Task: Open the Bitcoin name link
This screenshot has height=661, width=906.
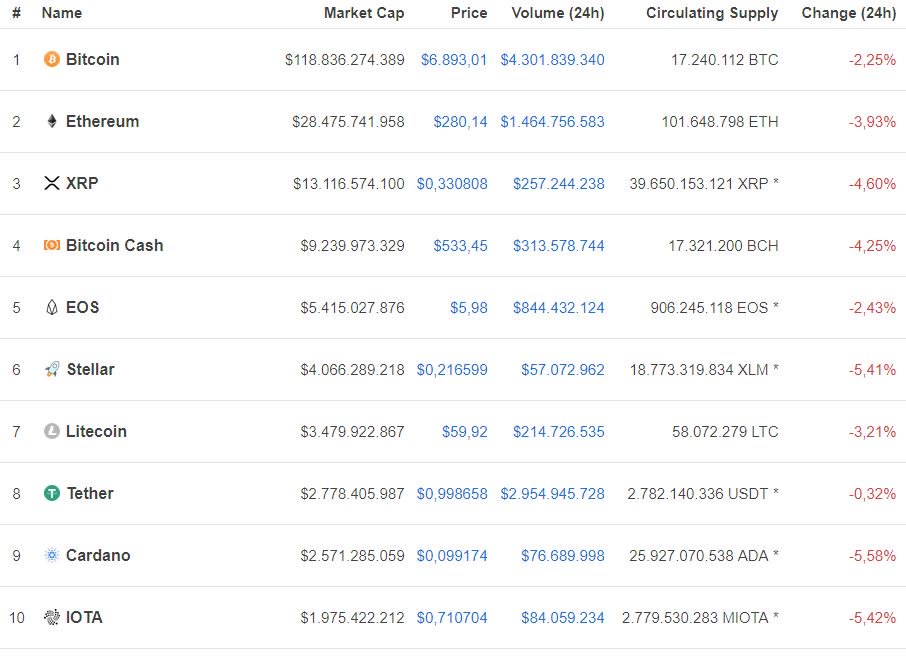Action: (92, 59)
